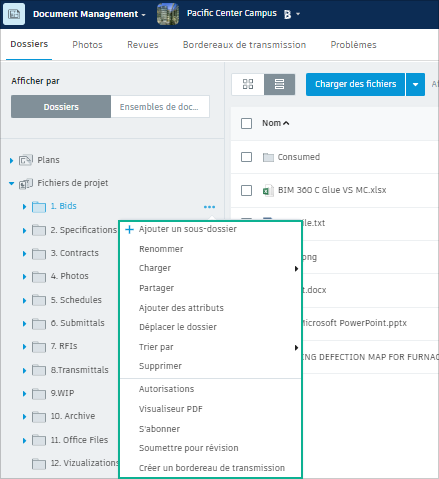Click the 12. Vizualizations folder icon
439x479 pixels.
point(39,464)
